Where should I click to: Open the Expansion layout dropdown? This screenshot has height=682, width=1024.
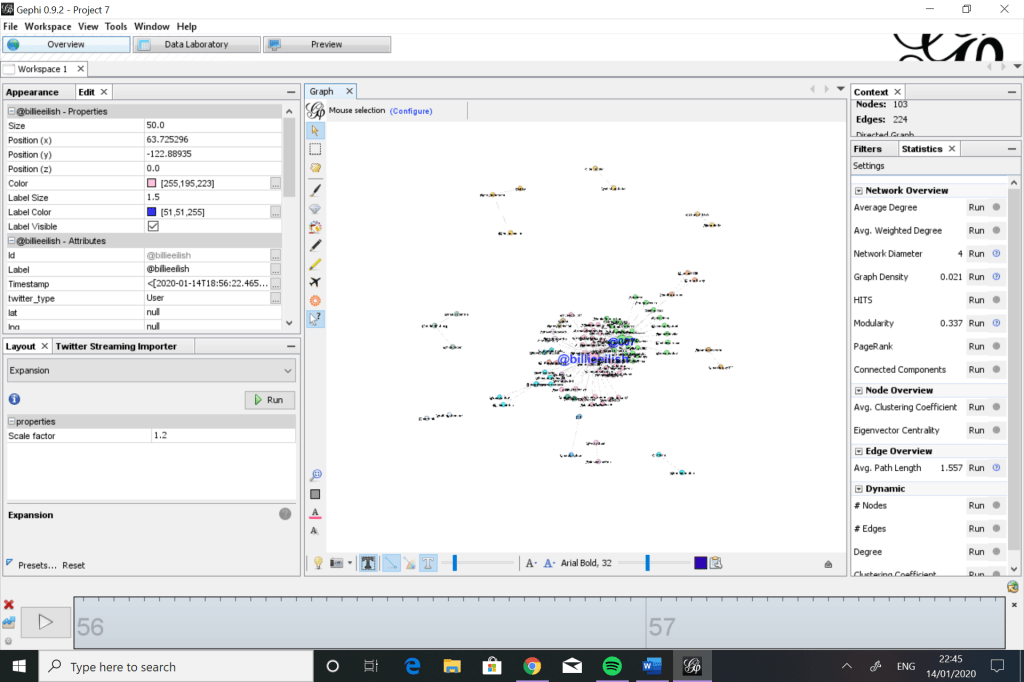(x=151, y=370)
